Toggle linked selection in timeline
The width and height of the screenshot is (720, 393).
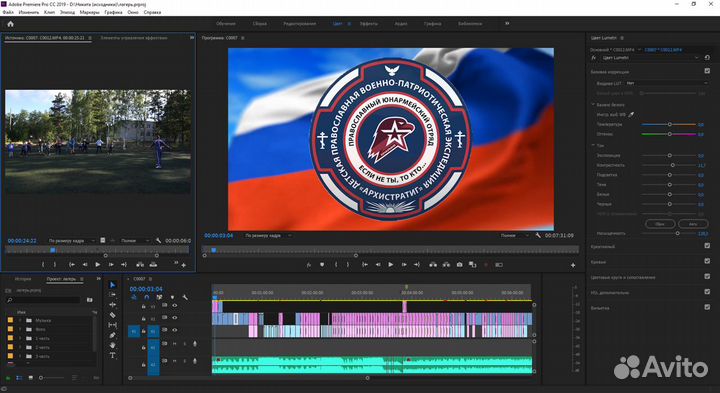159,297
